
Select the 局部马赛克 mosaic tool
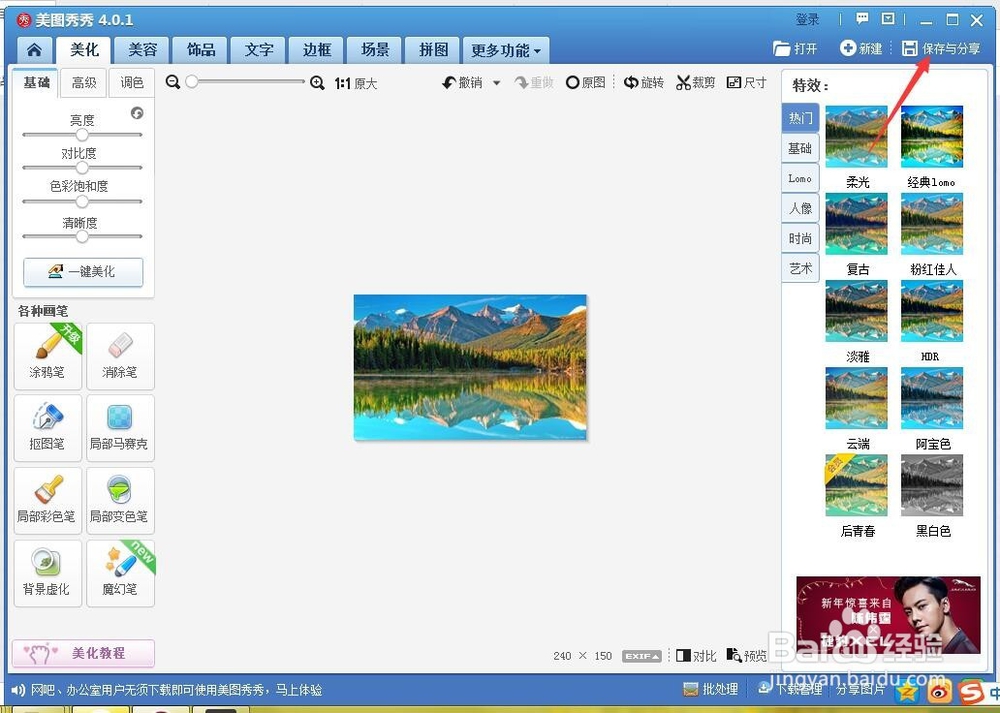(x=120, y=428)
